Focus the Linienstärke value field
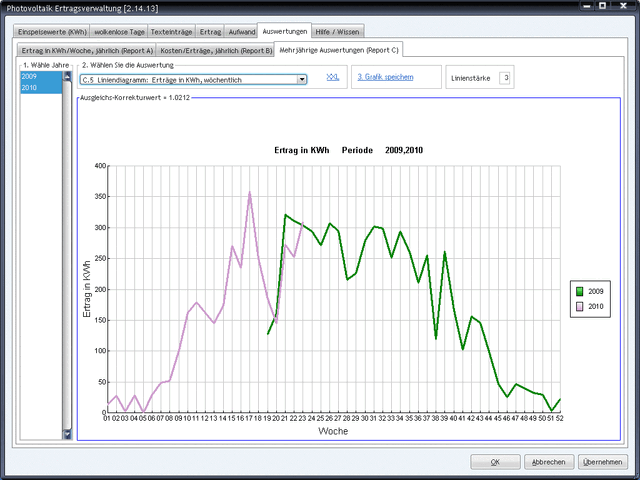The width and height of the screenshot is (640, 480). point(504,78)
